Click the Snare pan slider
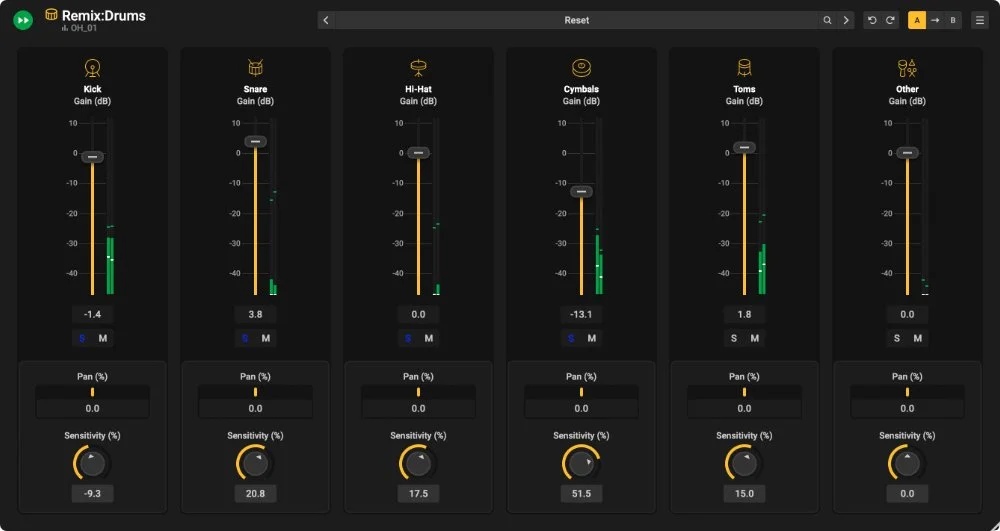The height and width of the screenshot is (531, 1000). coord(255,392)
